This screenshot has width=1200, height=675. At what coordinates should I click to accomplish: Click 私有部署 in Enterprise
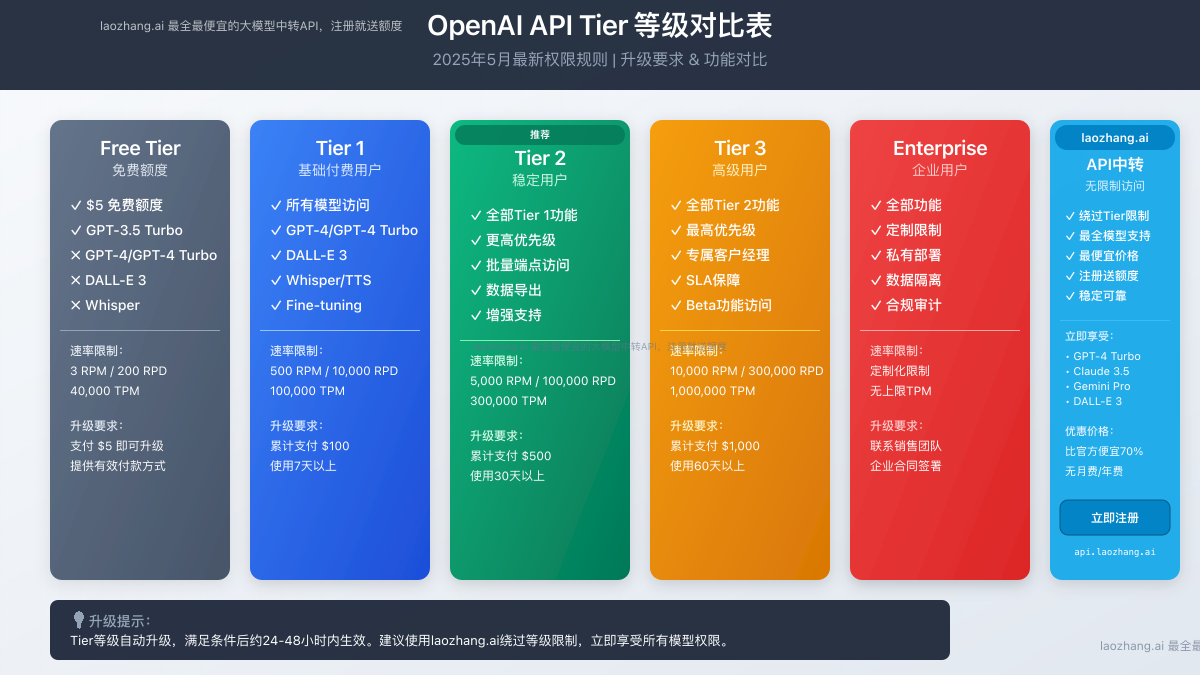click(906, 255)
